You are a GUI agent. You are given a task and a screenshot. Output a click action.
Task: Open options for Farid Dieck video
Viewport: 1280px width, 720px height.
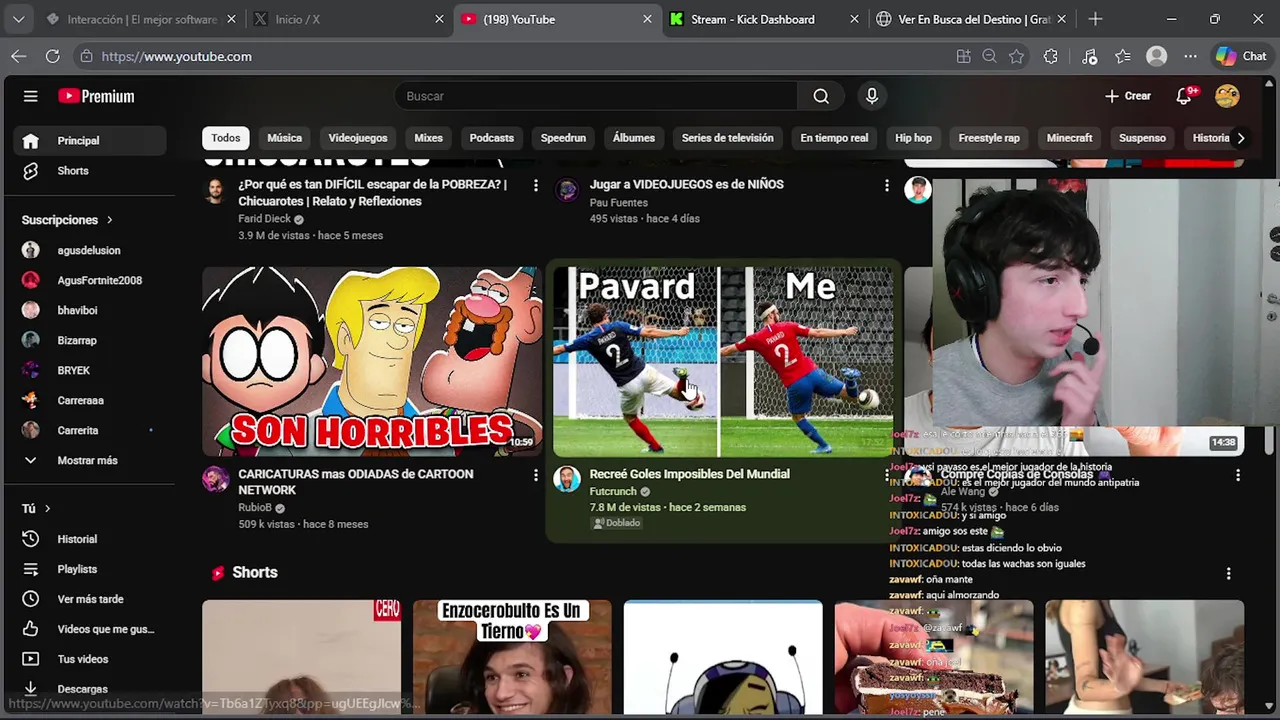click(x=535, y=185)
